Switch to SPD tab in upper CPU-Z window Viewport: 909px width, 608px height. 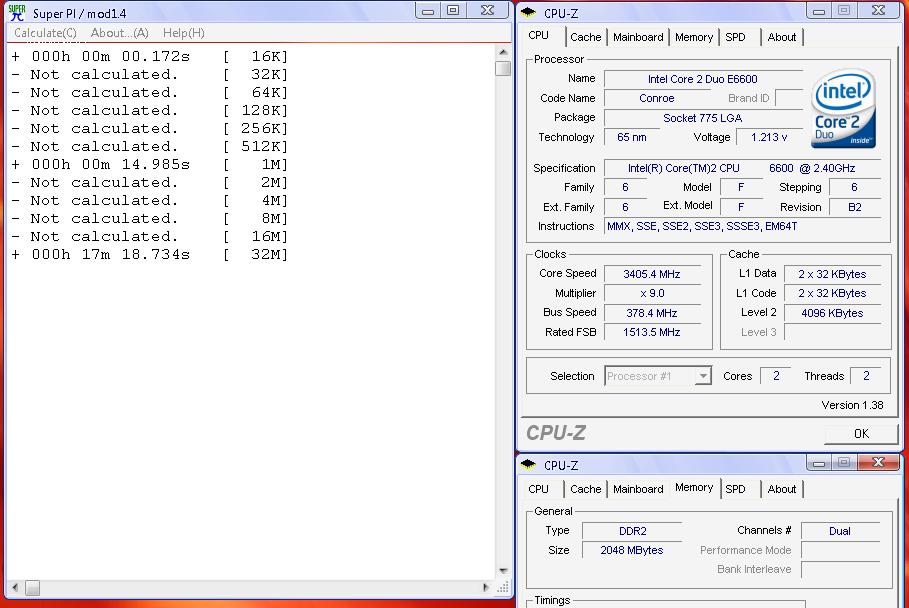735,37
